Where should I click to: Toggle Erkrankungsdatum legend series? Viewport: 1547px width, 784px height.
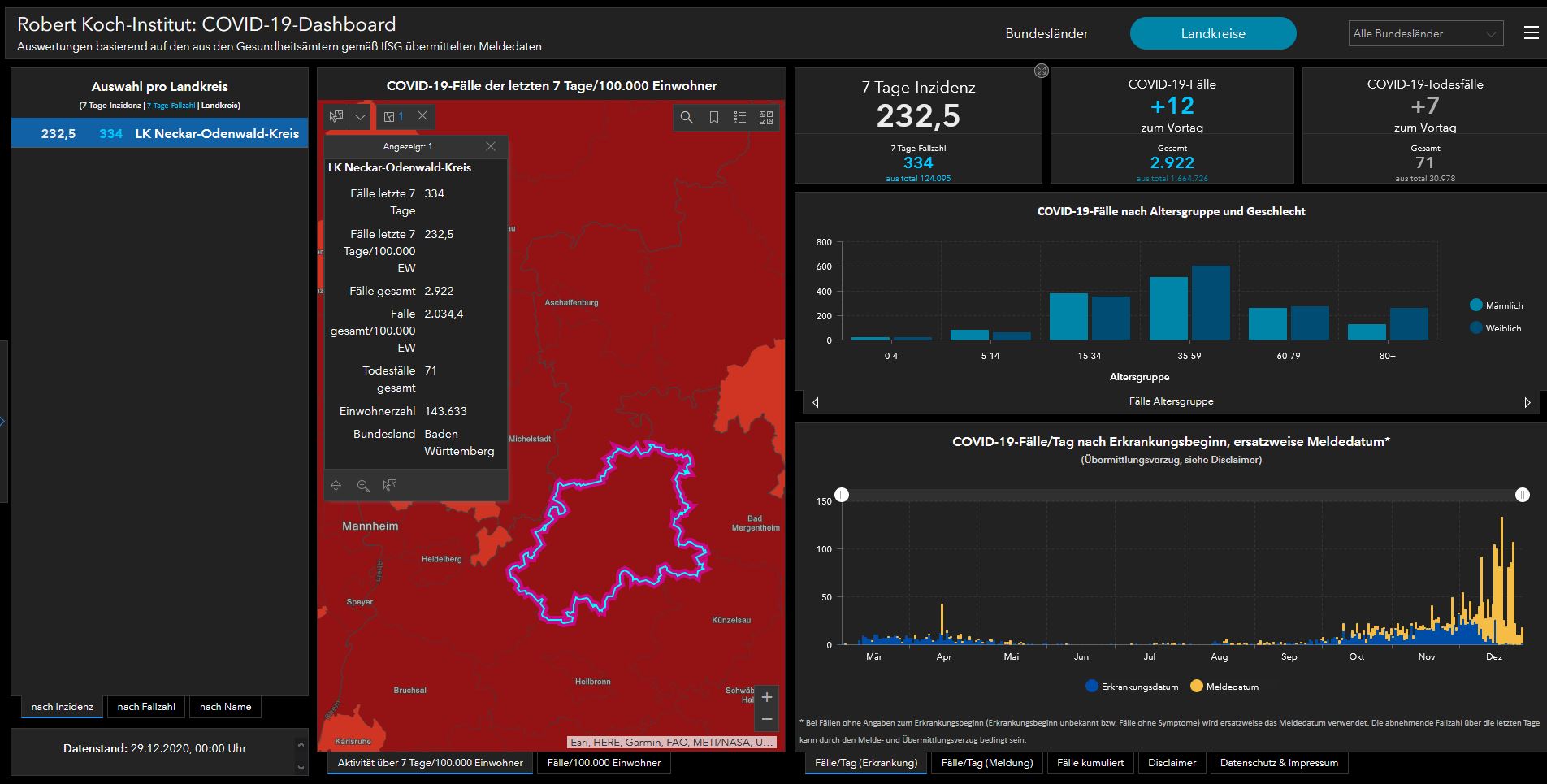click(1132, 687)
